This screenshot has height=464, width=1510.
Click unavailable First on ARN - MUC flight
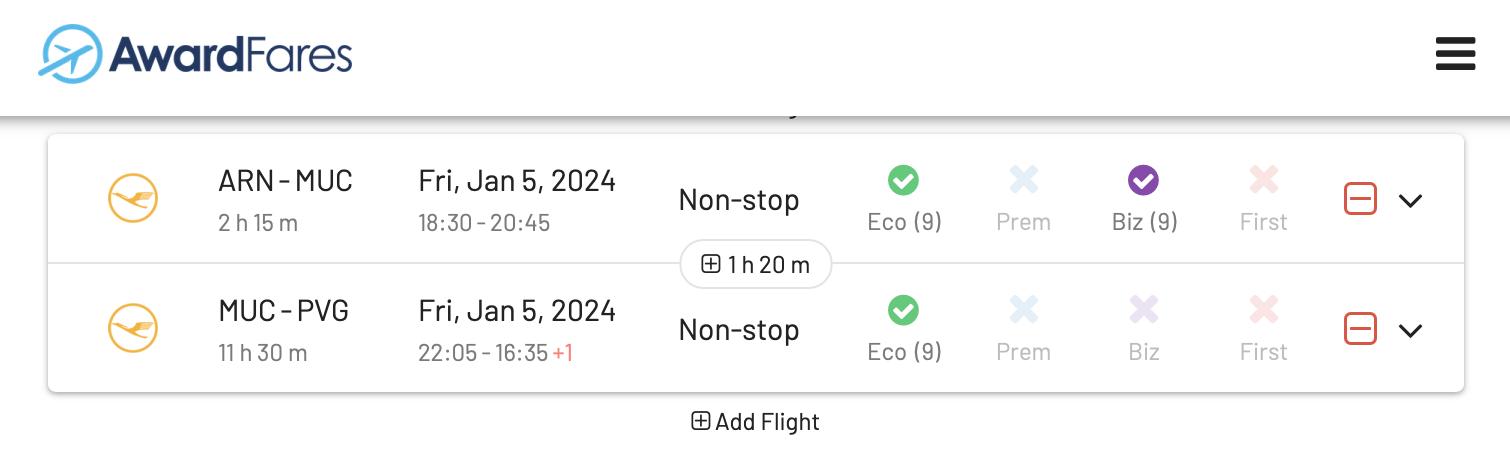tap(1263, 199)
